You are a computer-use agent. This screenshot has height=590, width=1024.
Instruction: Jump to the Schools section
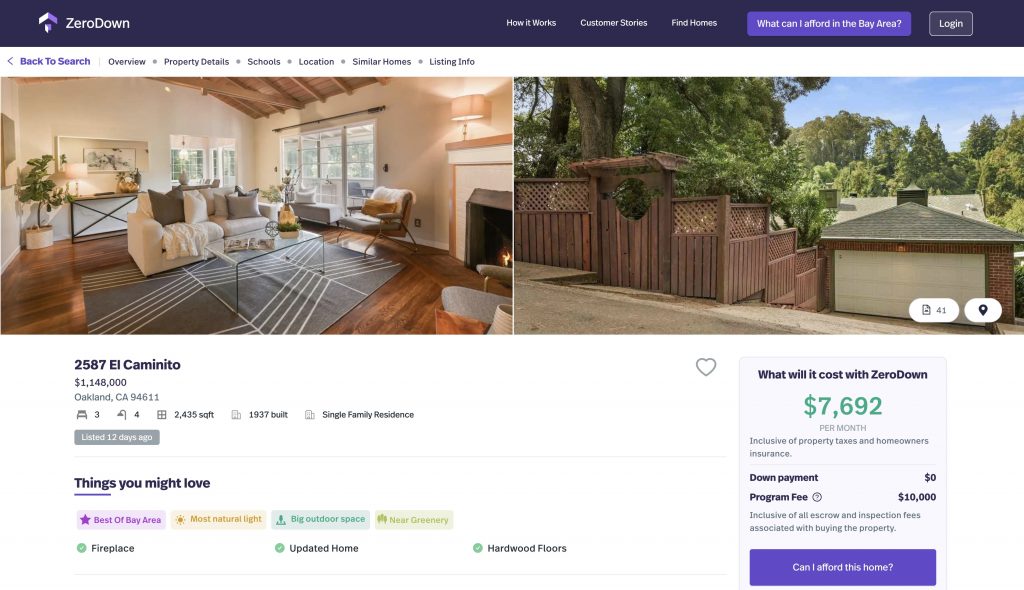pyautogui.click(x=264, y=62)
